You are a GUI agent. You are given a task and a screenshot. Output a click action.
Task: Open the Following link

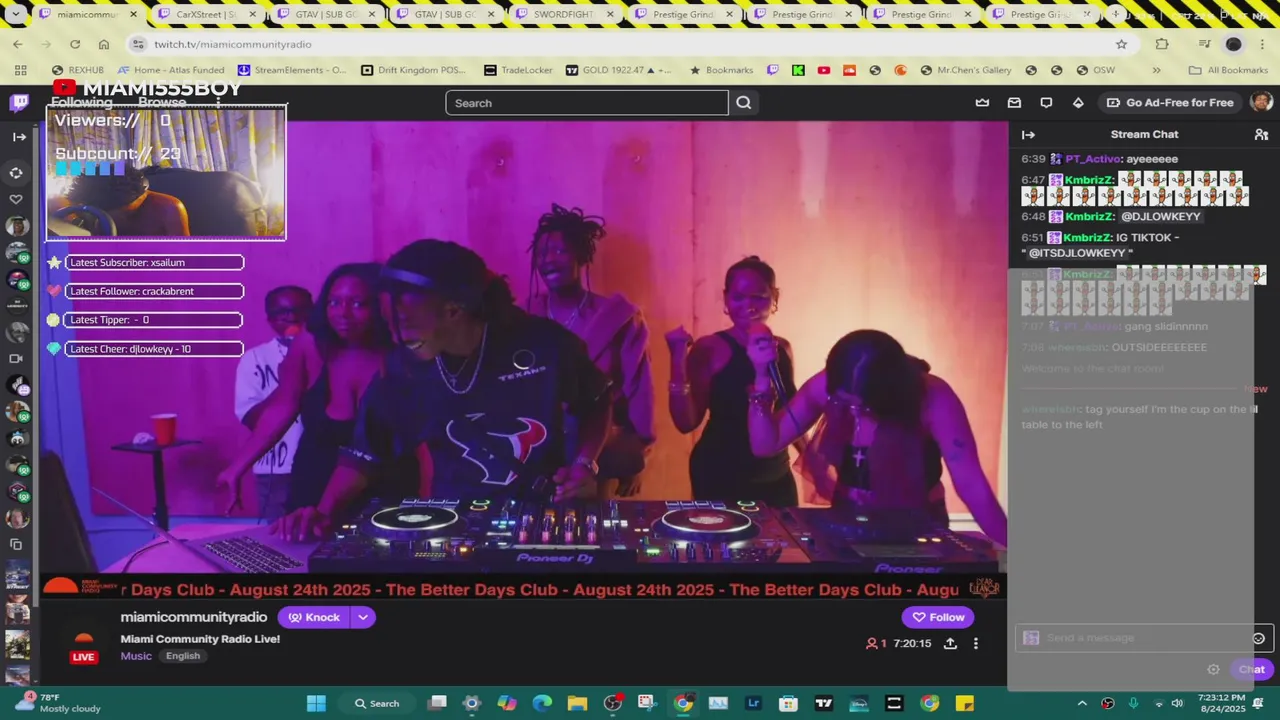pyautogui.click(x=81, y=103)
